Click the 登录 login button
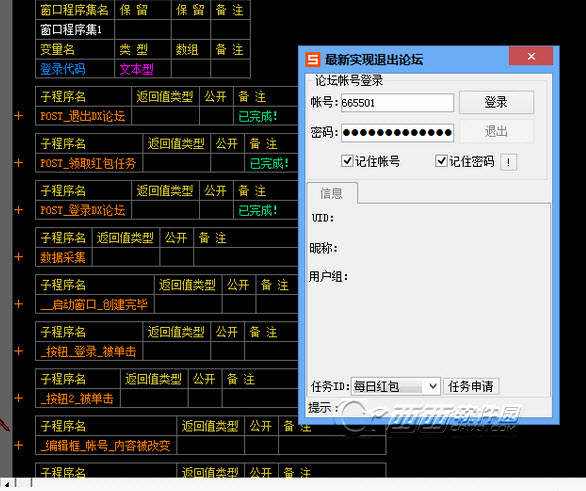The image size is (586, 491). pos(496,102)
